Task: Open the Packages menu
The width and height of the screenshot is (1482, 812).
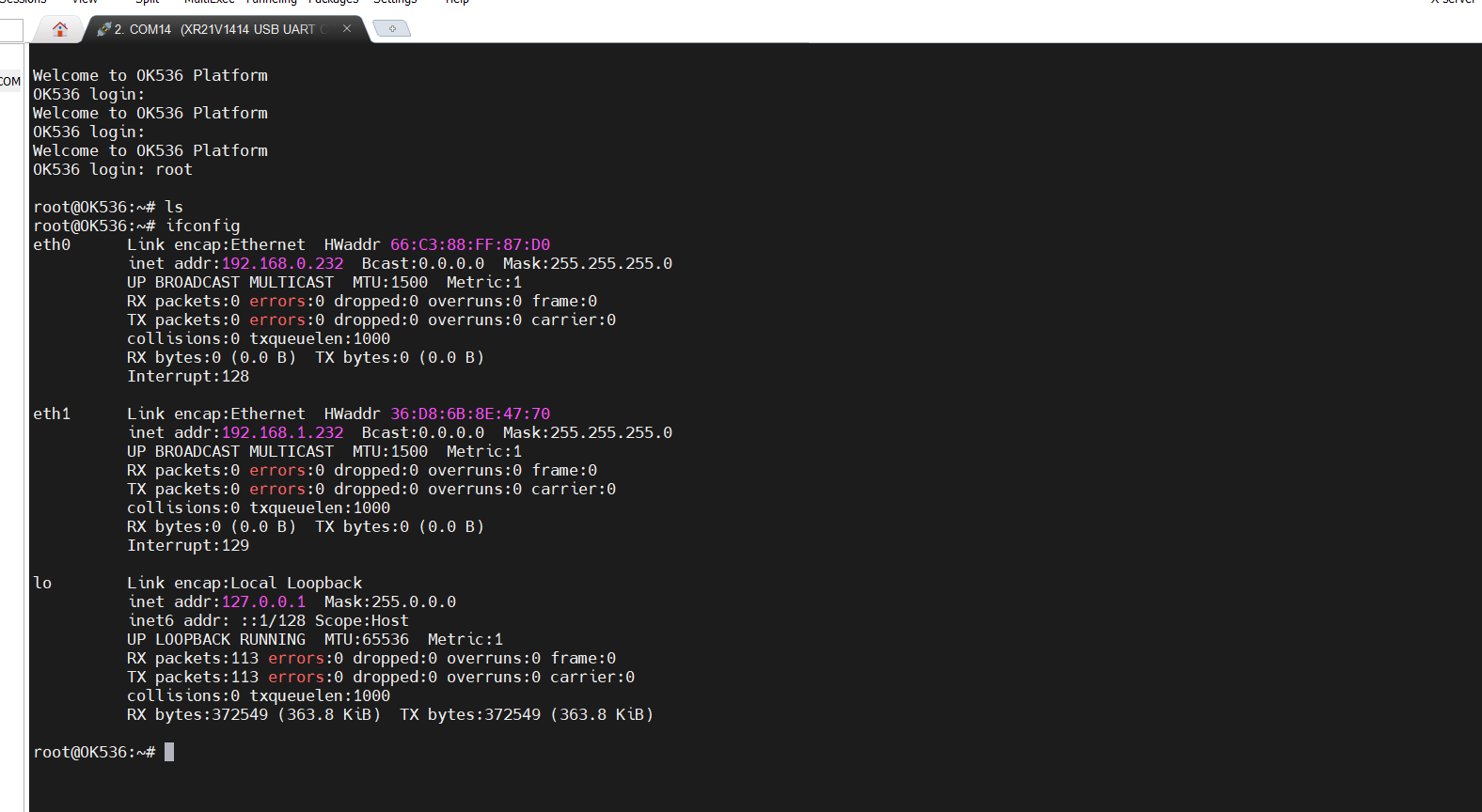Action: (x=333, y=2)
